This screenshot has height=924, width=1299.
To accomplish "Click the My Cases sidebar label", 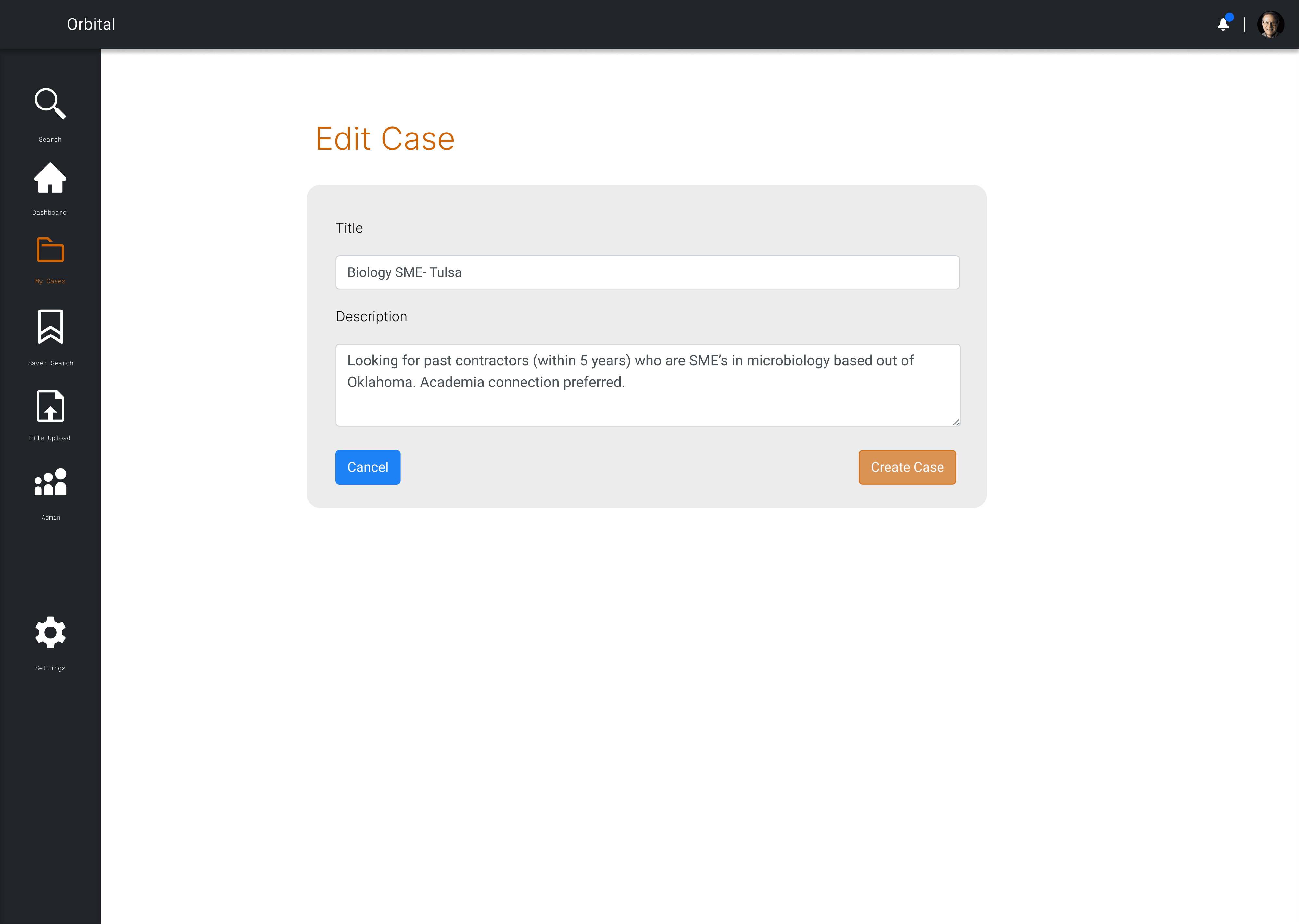I will (x=50, y=282).
